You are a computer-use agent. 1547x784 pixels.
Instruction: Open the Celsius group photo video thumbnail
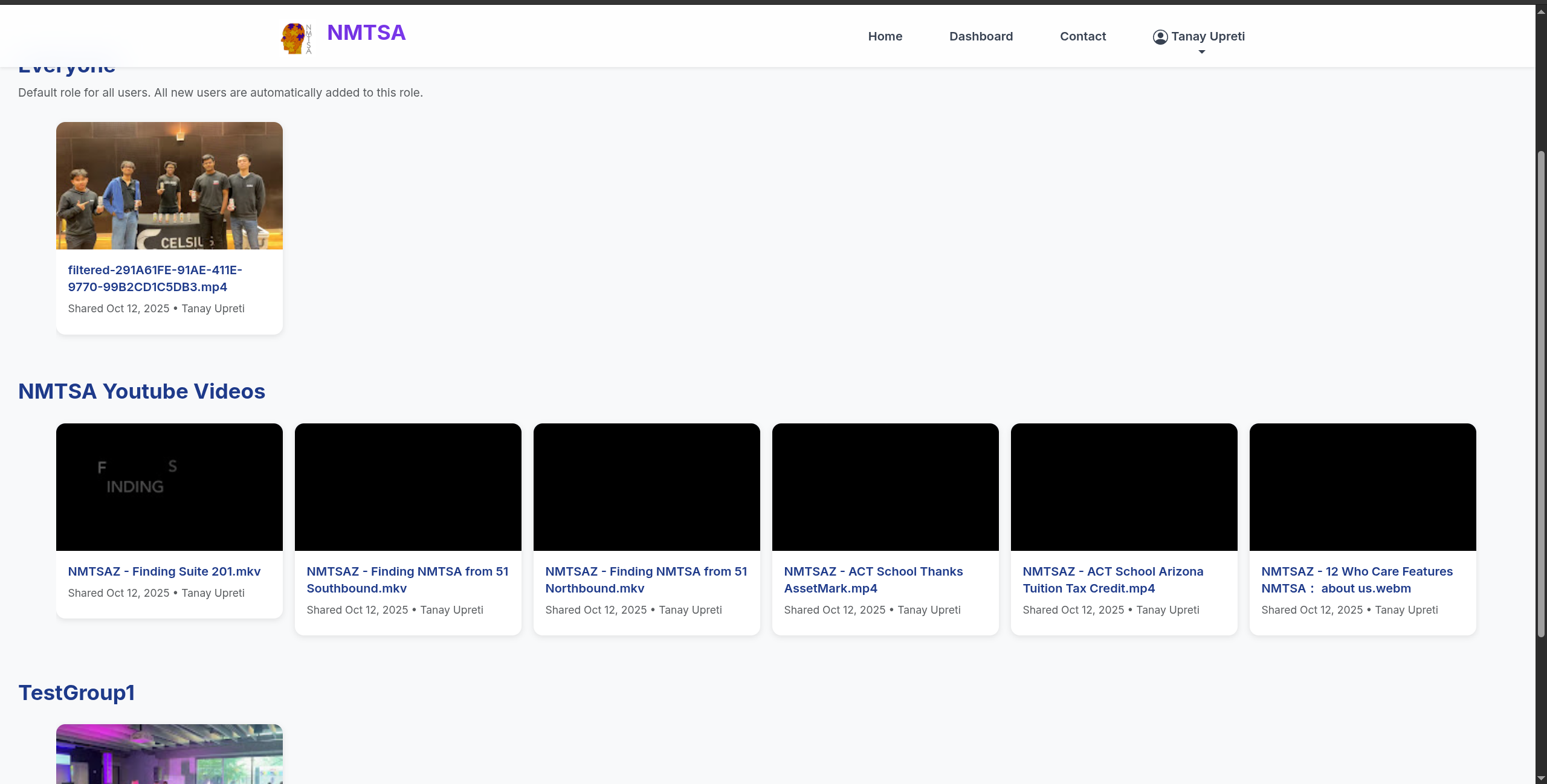pos(169,185)
